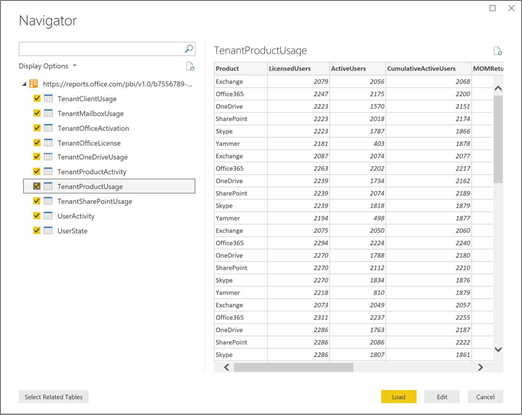Viewport: 522px width, 415px height.
Task: Cancel the Navigator dialog
Action: click(485, 397)
